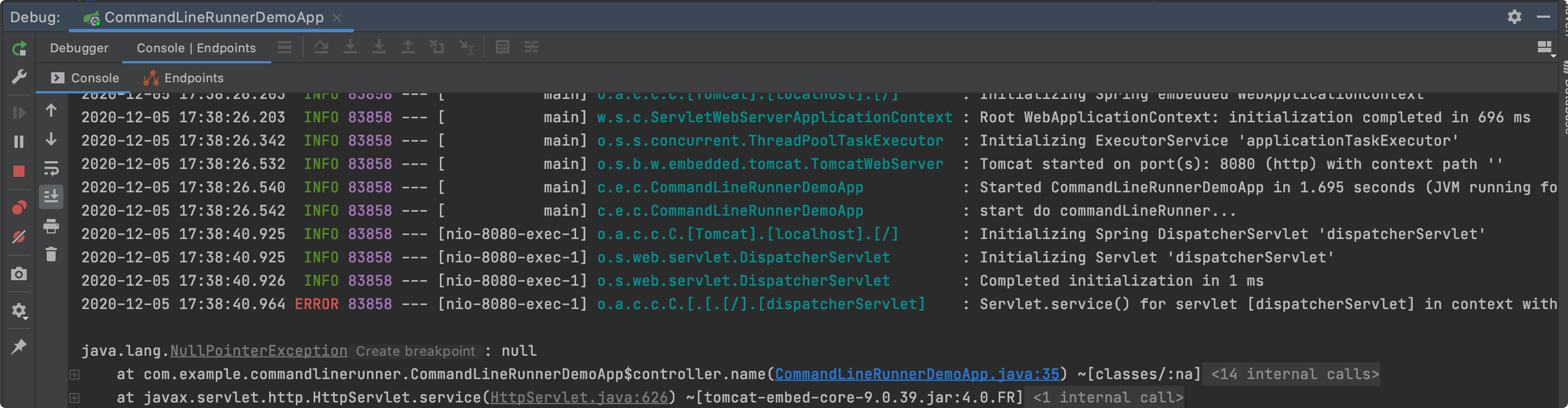
Task: Expand the folded 14 internal calls
Action: coord(1294,374)
